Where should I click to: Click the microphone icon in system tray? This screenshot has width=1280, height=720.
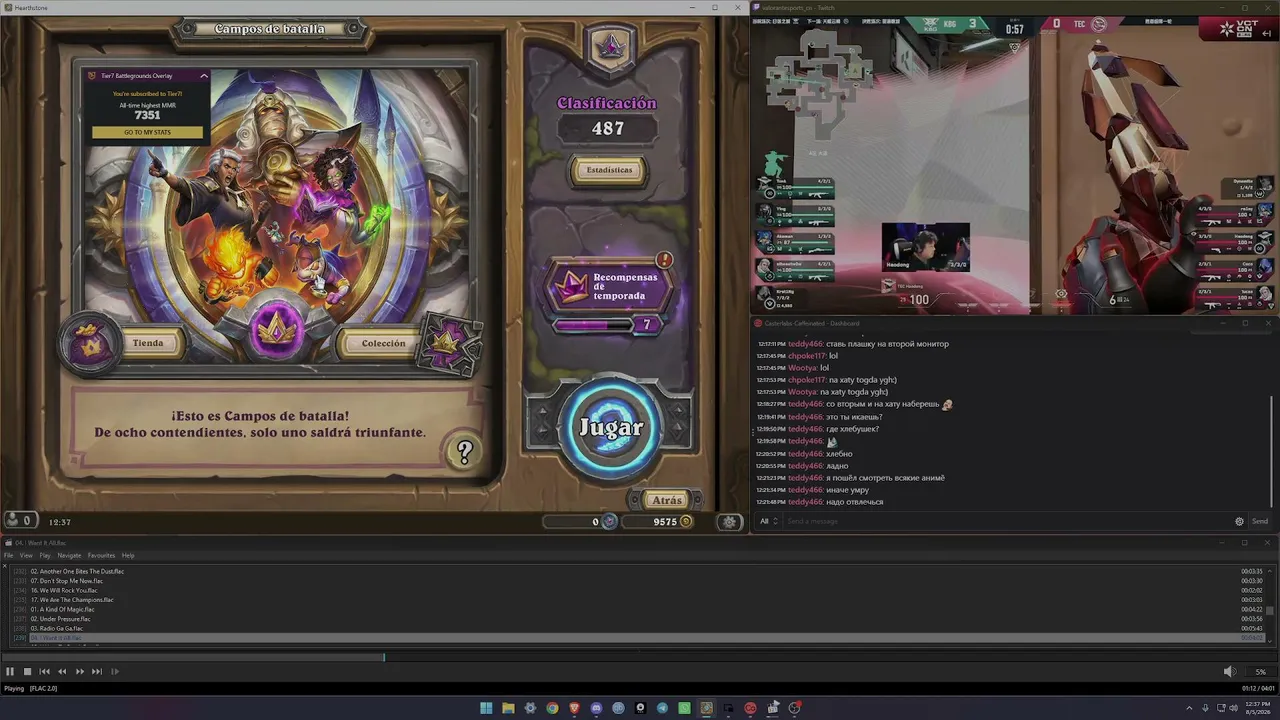click(x=1205, y=708)
